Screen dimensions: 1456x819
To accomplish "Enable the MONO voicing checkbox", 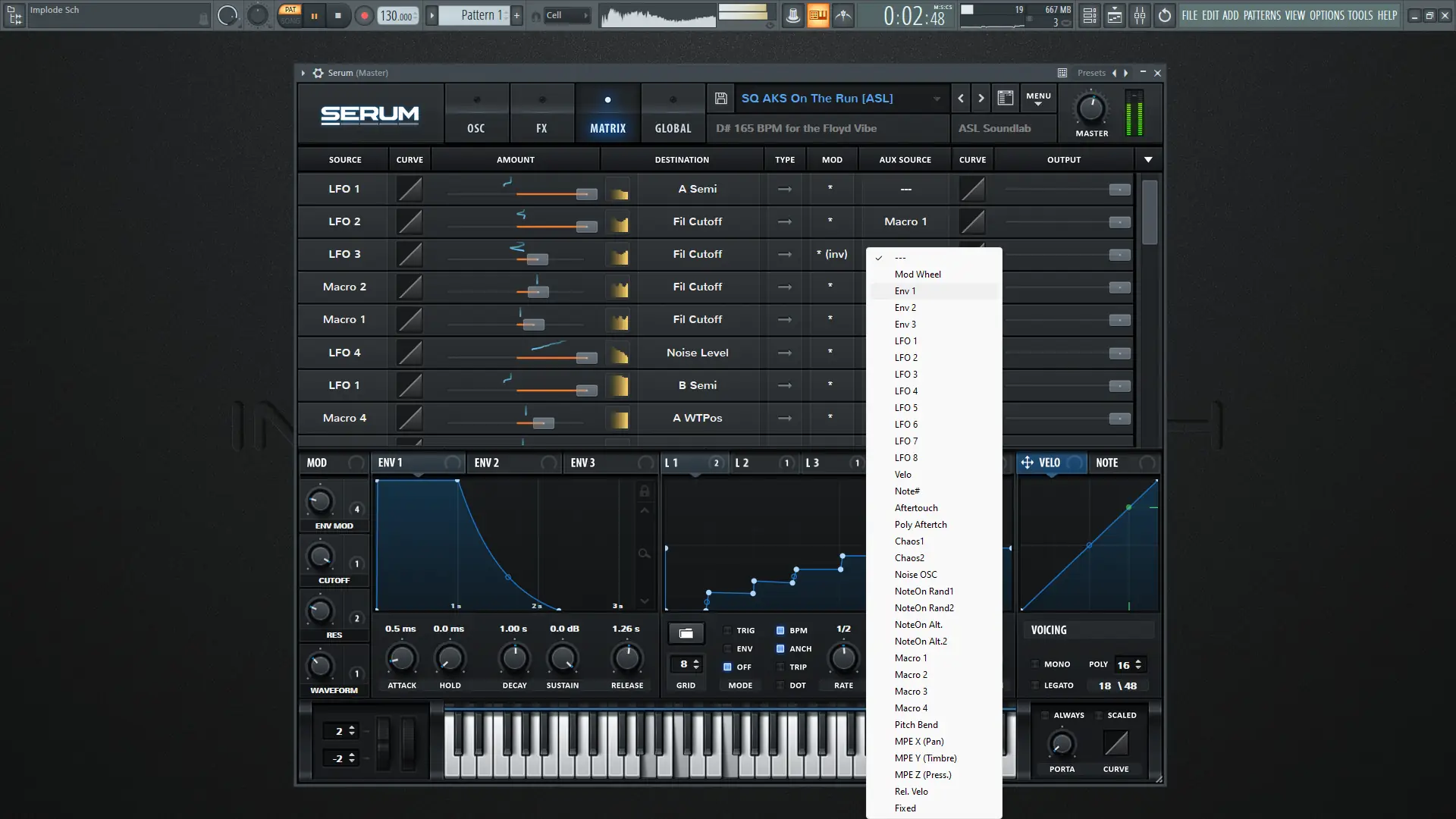I will pos(1035,664).
